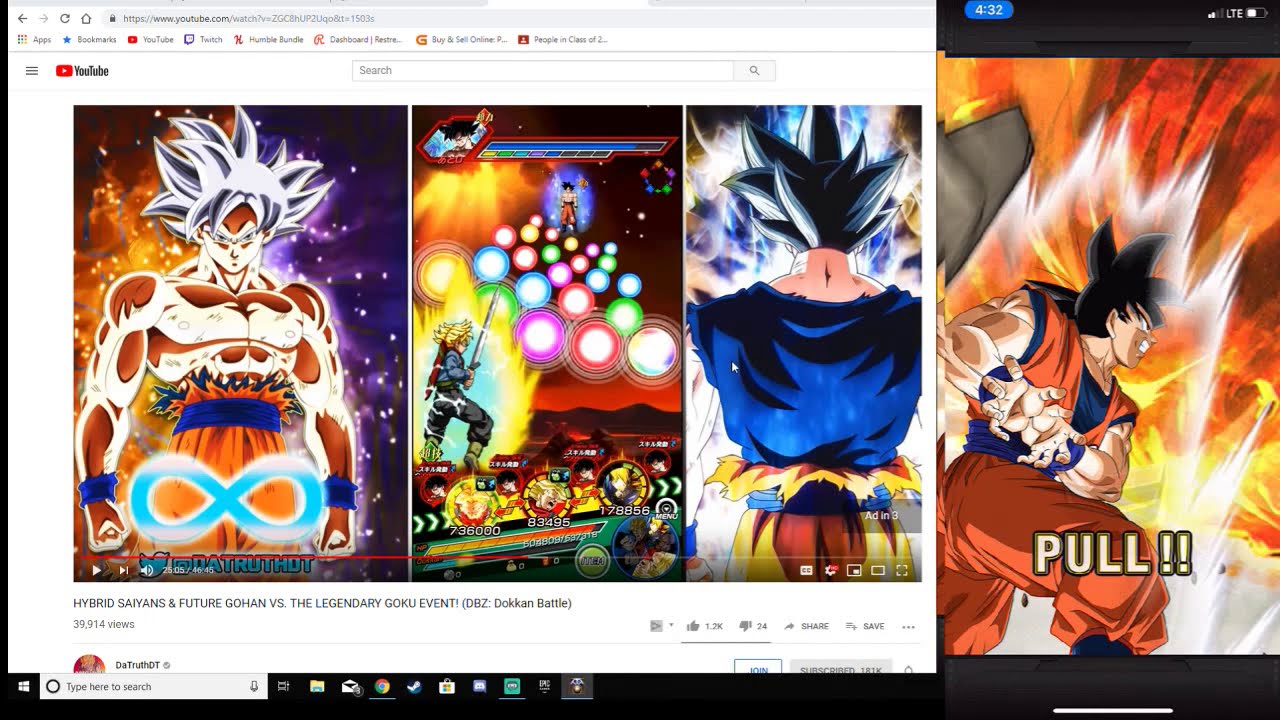Open the three-dot more actions menu
This screenshot has width=1280, height=720.
908,627
